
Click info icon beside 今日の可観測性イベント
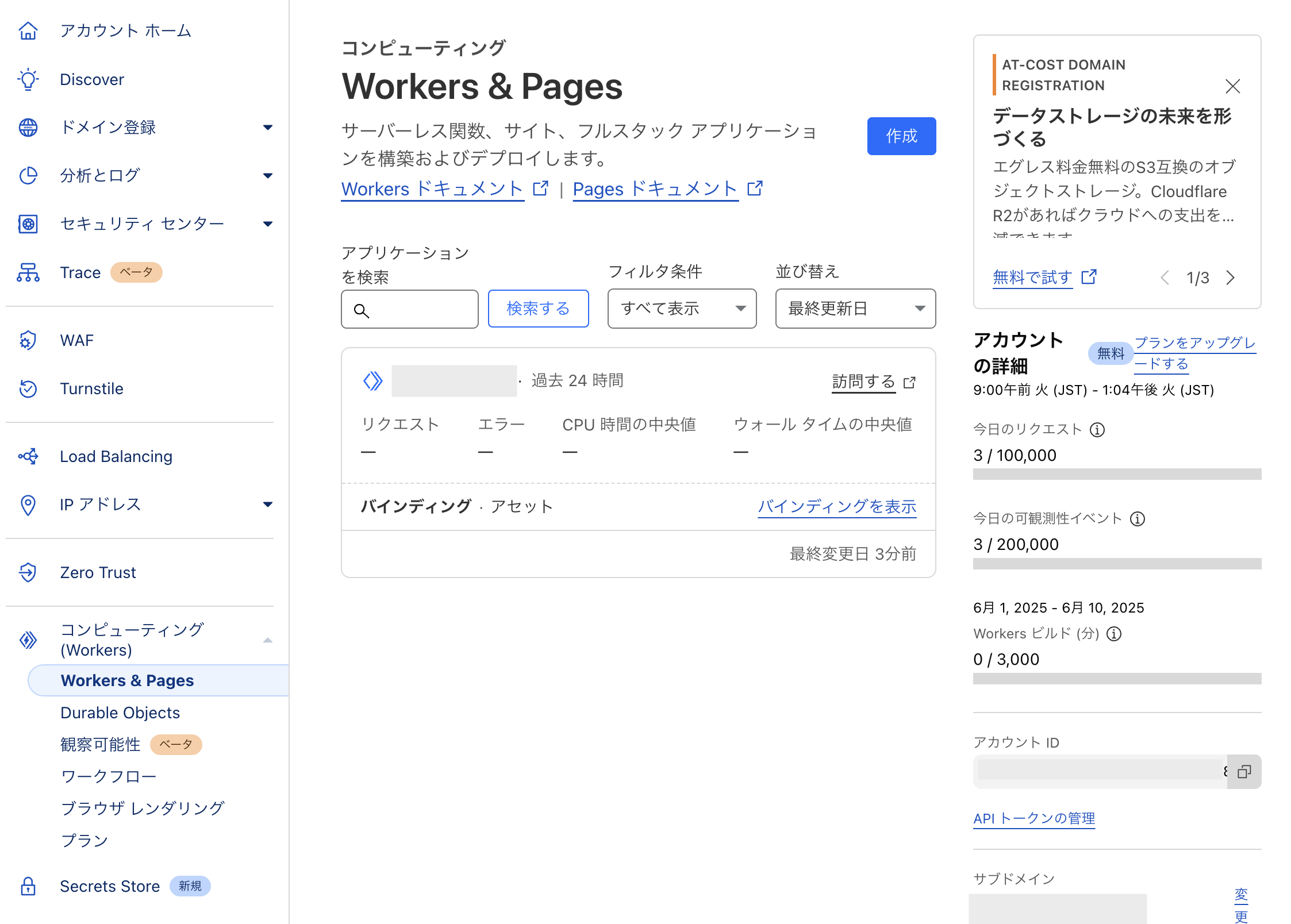[1137, 519]
